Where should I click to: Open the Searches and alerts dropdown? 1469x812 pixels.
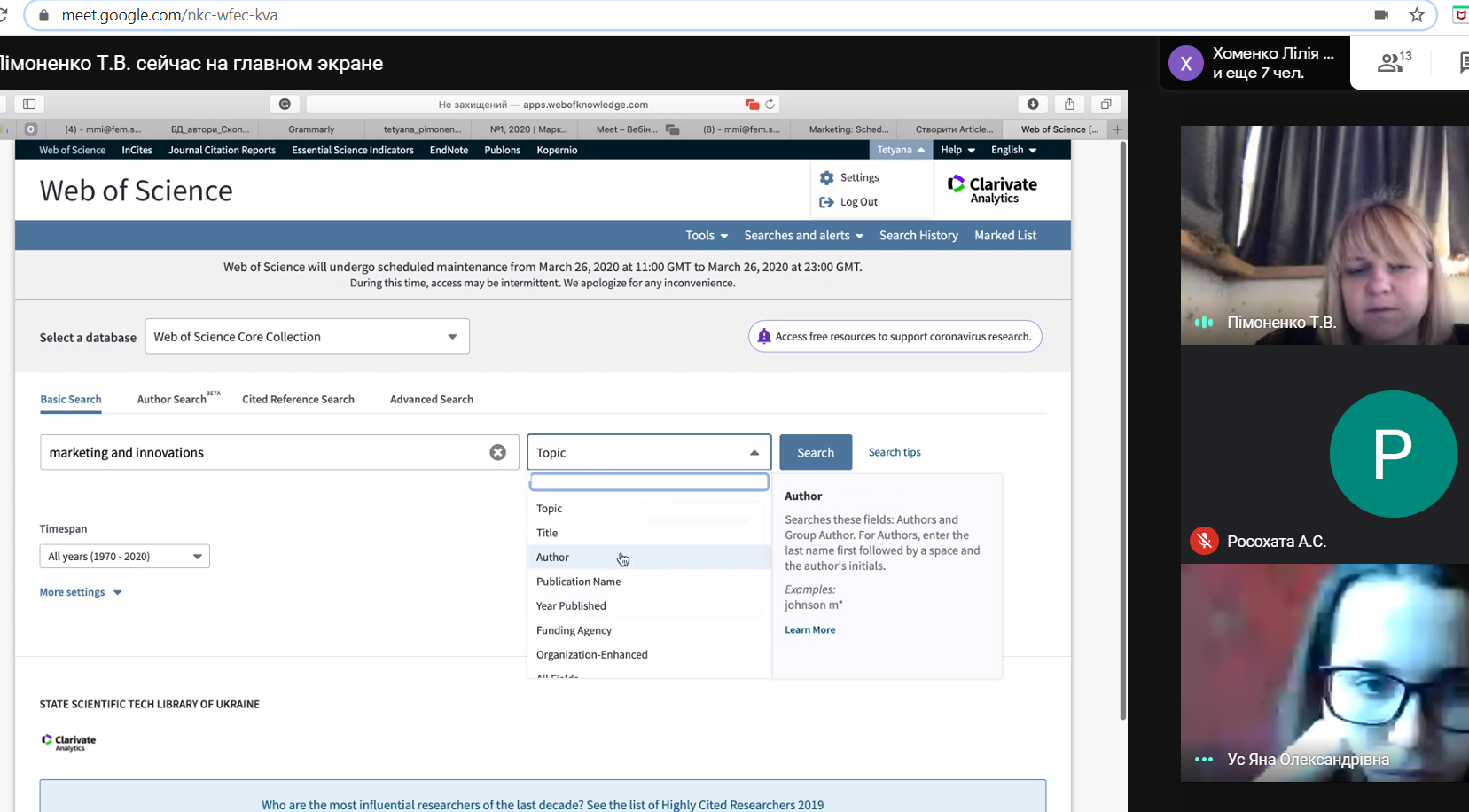pyautogui.click(x=803, y=235)
